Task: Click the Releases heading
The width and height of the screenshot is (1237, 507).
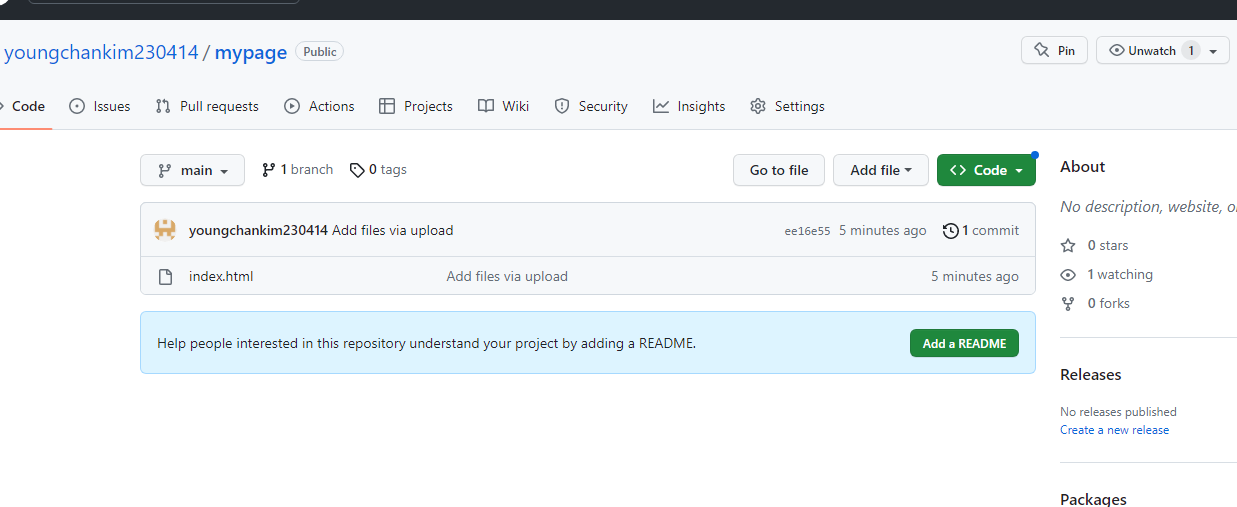Action: click(1091, 374)
